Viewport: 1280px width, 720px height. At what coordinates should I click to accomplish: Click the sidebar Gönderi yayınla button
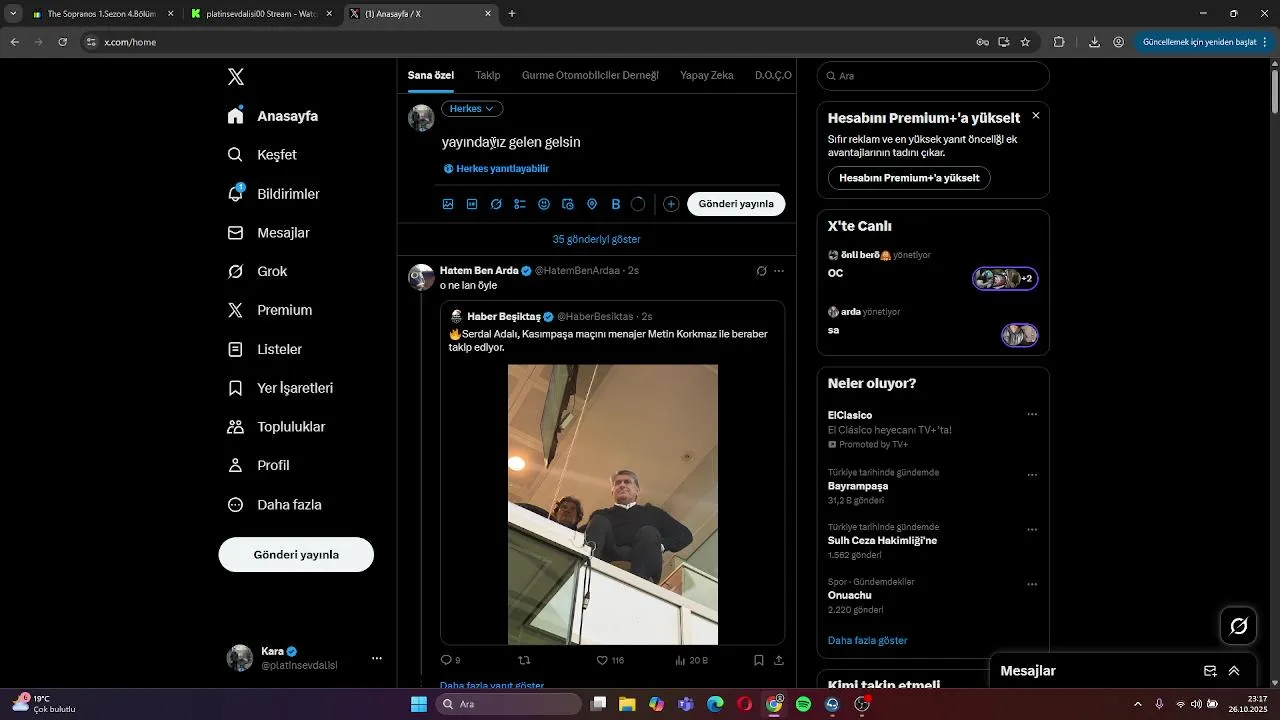pos(296,554)
